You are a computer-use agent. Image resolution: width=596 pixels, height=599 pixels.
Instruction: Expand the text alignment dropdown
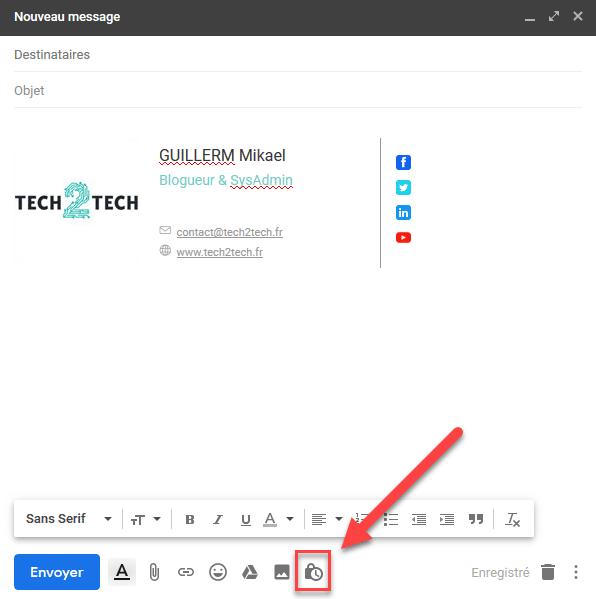tap(327, 520)
